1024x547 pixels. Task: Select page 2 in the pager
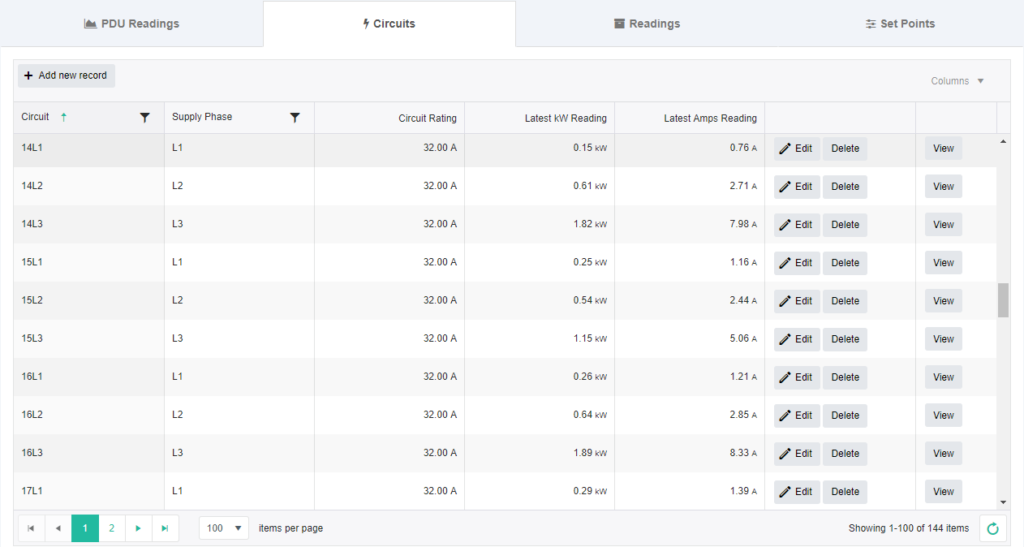[112, 528]
